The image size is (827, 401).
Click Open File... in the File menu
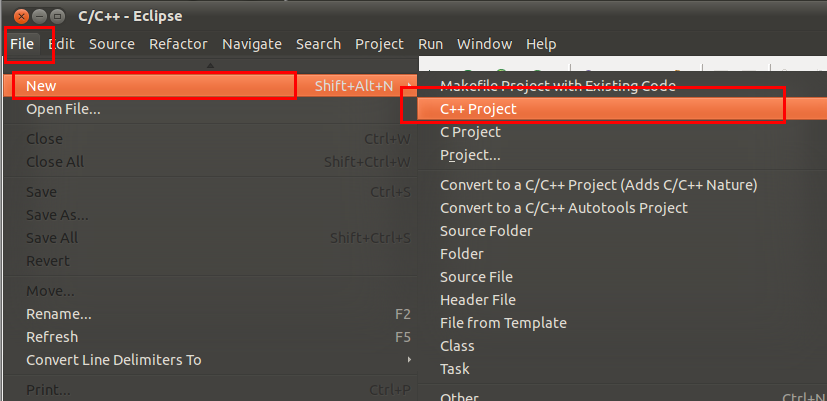coord(63,109)
